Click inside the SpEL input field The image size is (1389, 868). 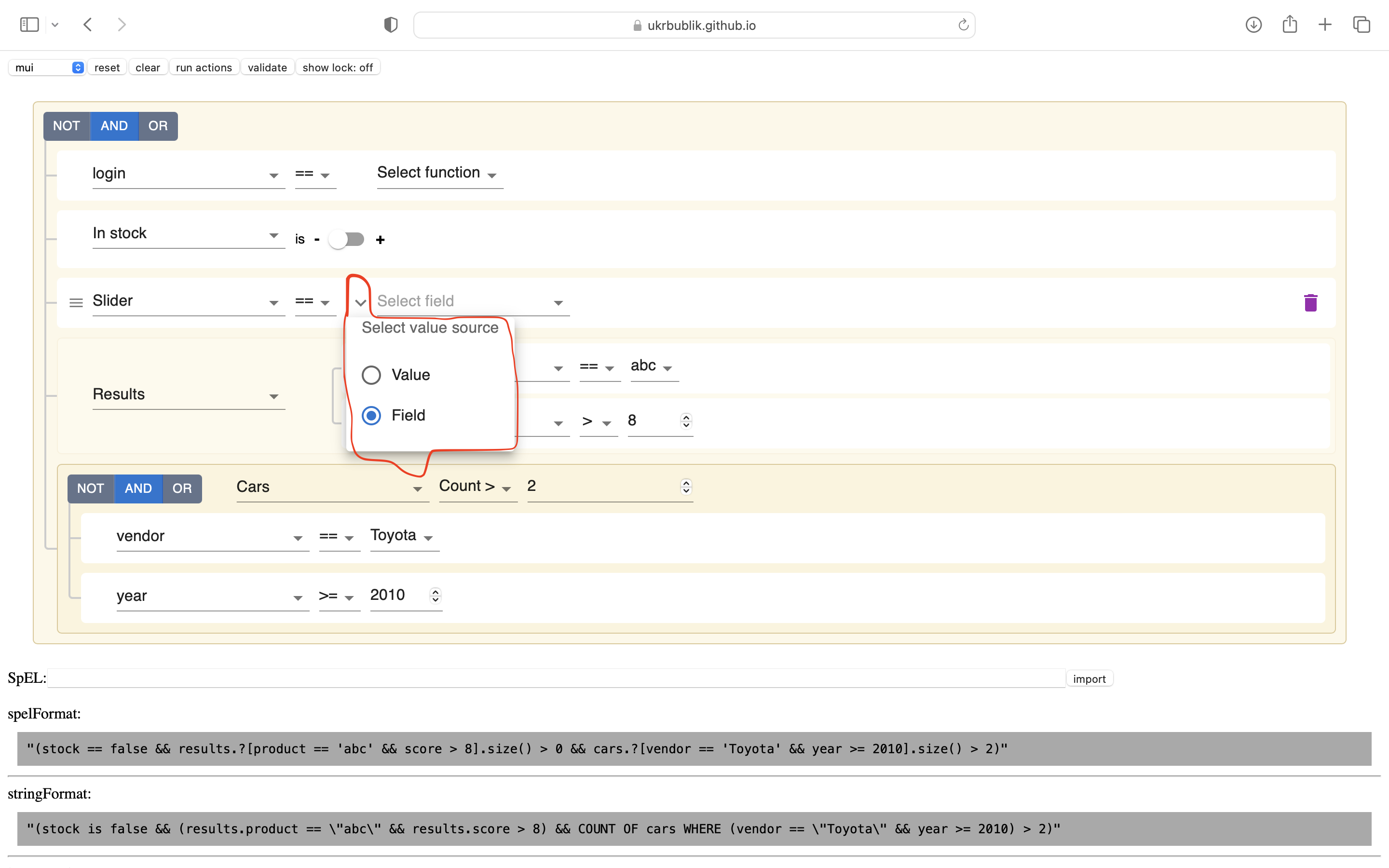517,678
